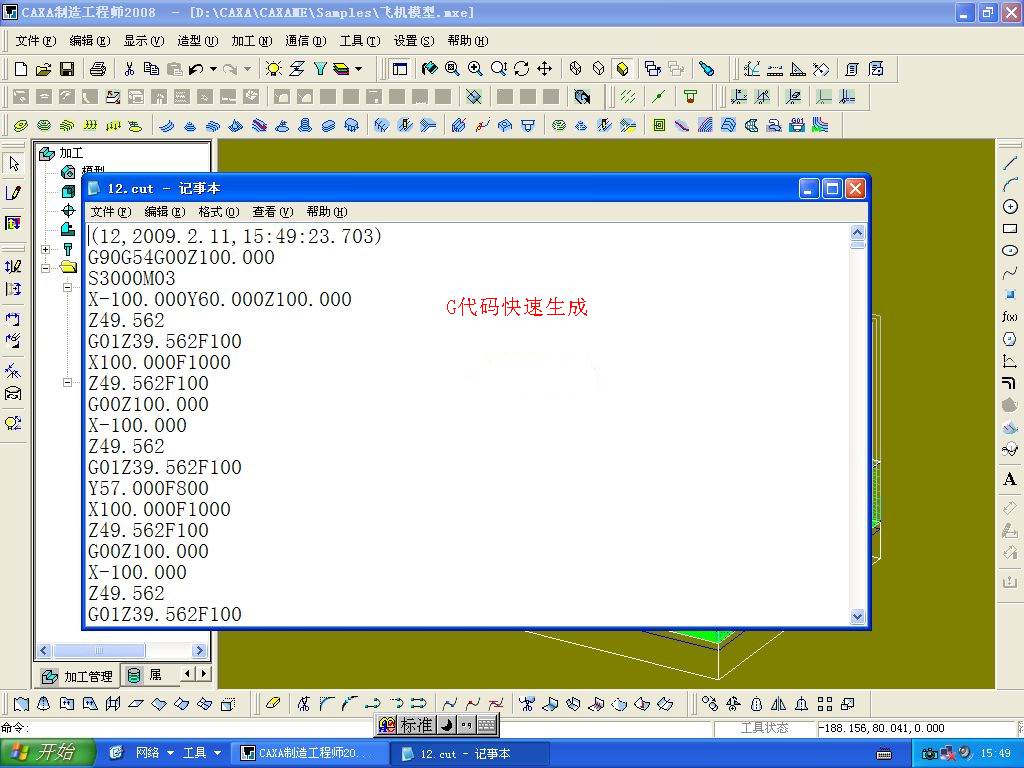Switch to wireframe cube display
Screen dimensions: 1024x768
tap(575, 69)
